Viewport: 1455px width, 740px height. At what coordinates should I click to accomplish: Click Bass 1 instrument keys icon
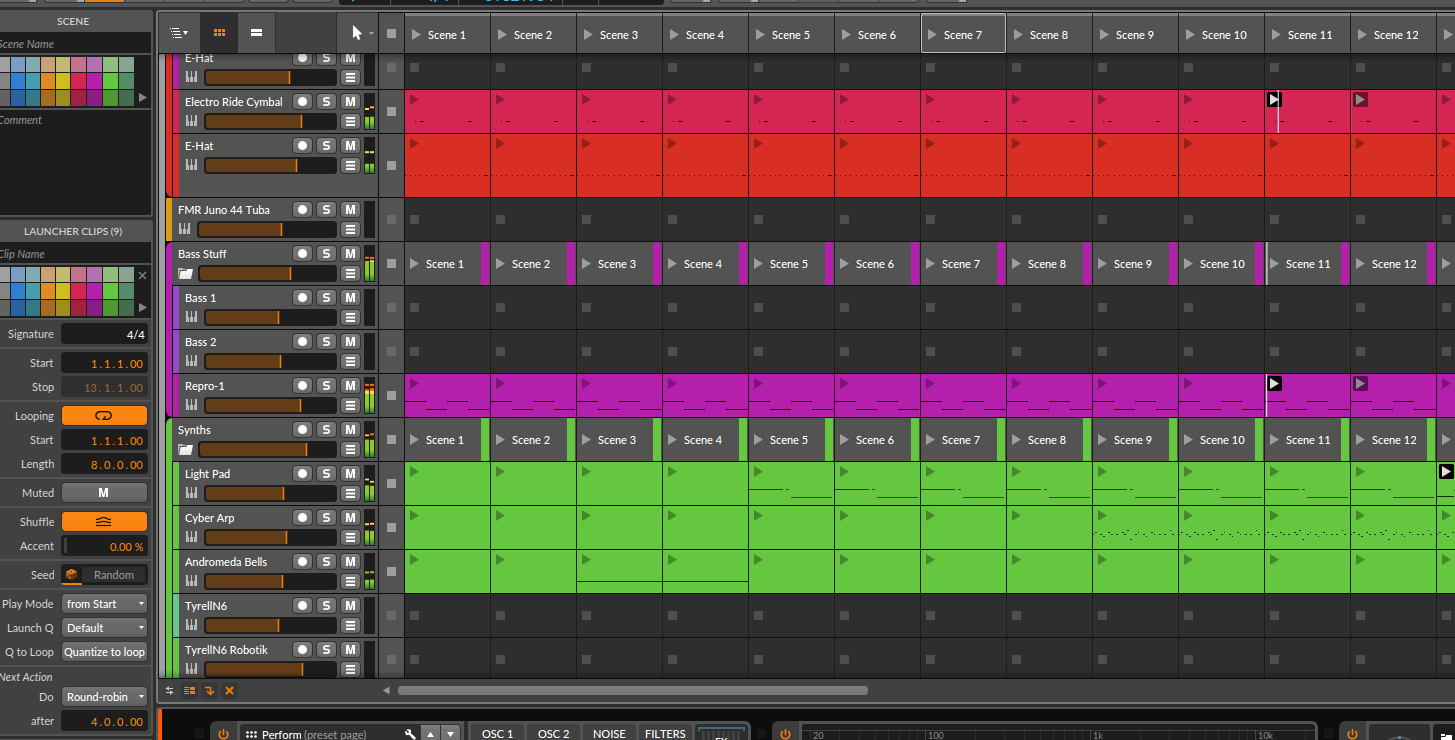tap(191, 317)
